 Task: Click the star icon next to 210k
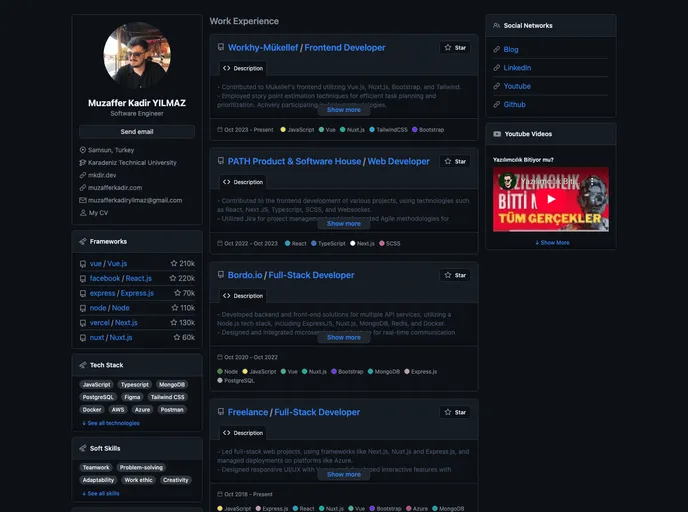pos(174,263)
